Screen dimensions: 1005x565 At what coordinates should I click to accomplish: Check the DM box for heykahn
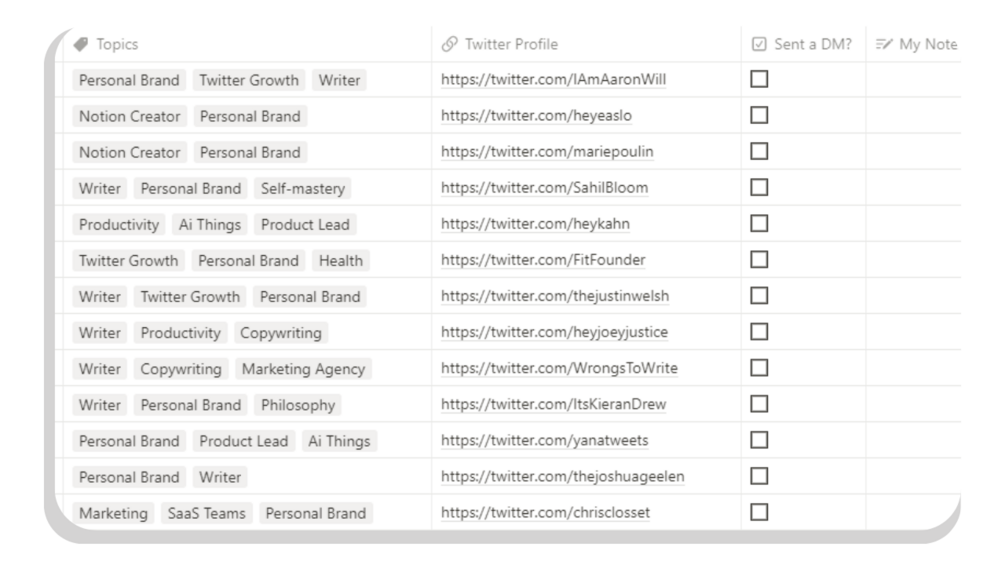click(x=759, y=224)
